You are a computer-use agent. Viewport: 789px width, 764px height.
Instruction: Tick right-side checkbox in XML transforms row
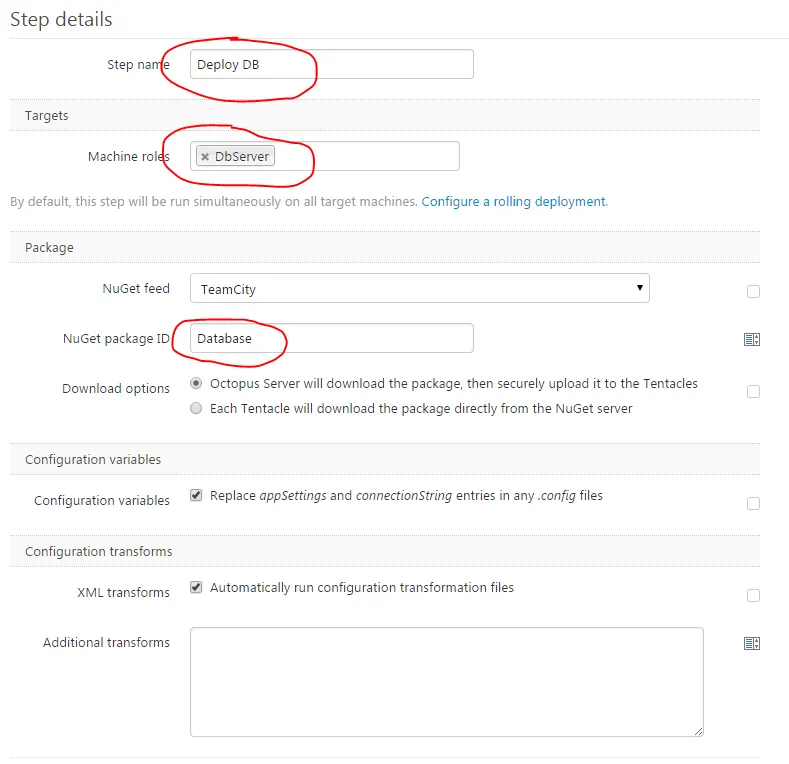pyautogui.click(x=753, y=595)
